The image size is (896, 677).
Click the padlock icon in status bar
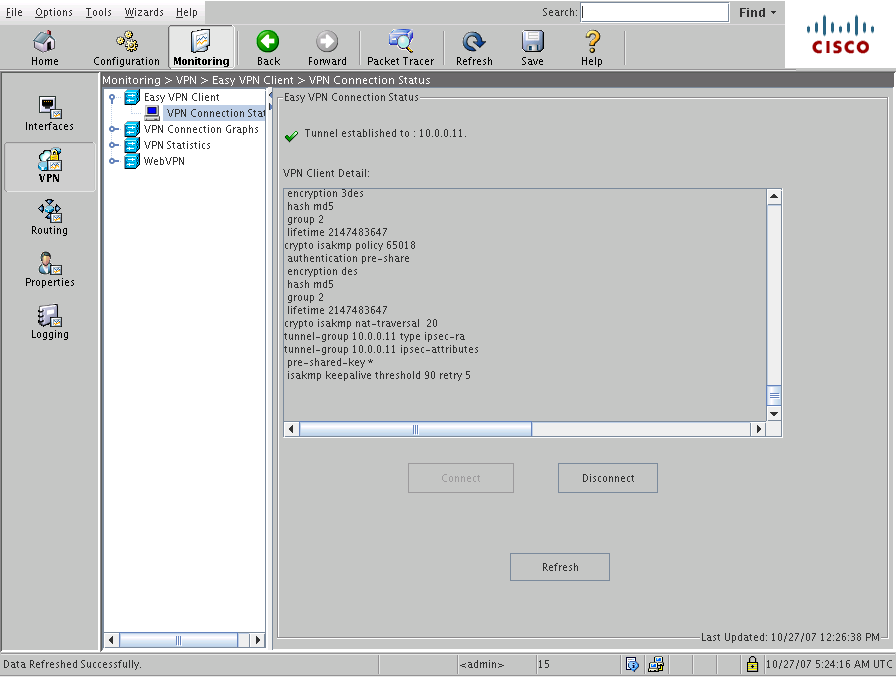[x=753, y=664]
